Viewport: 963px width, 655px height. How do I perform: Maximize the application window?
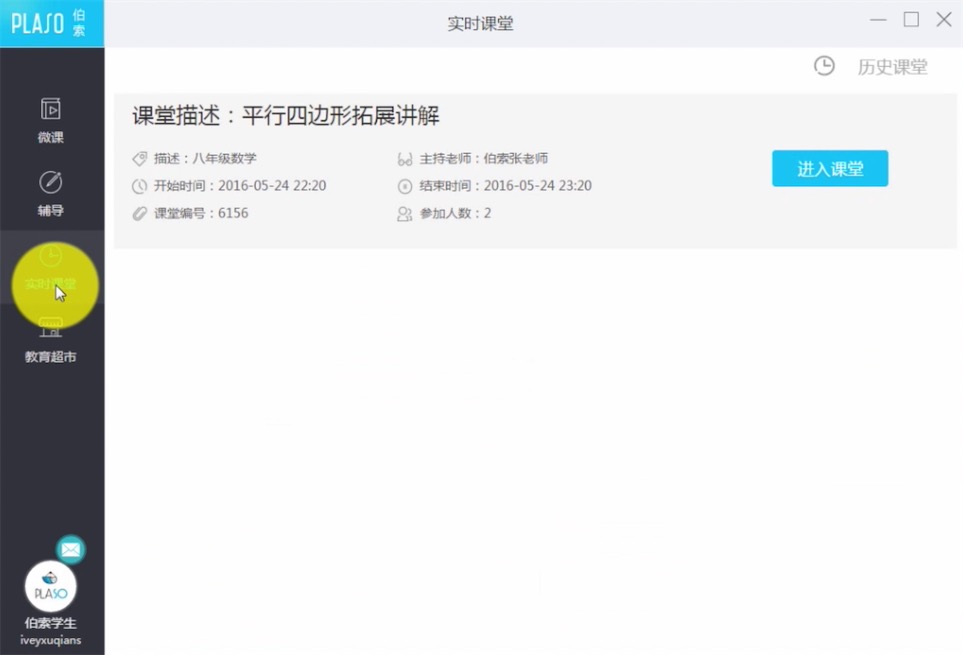click(x=911, y=20)
